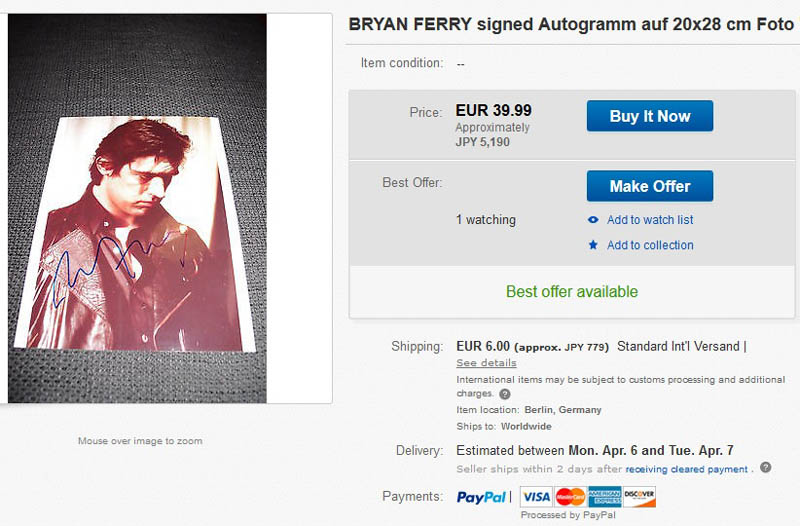Click the listing title BRYAN FERRY signed Autogramm
The width and height of the screenshot is (800, 526).
pyautogui.click(x=570, y=24)
